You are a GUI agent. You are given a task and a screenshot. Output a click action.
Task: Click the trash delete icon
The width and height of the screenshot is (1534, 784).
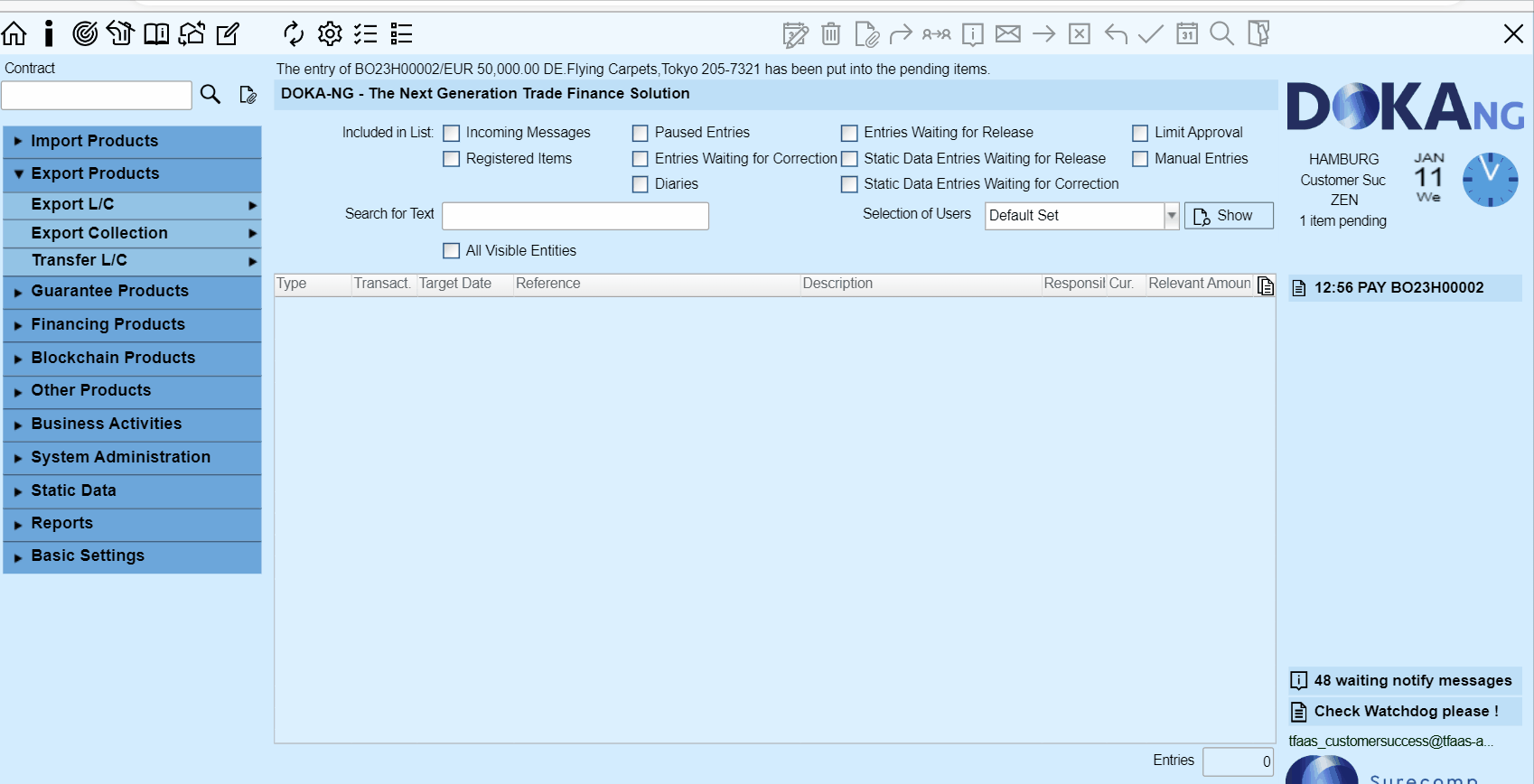pos(831,34)
